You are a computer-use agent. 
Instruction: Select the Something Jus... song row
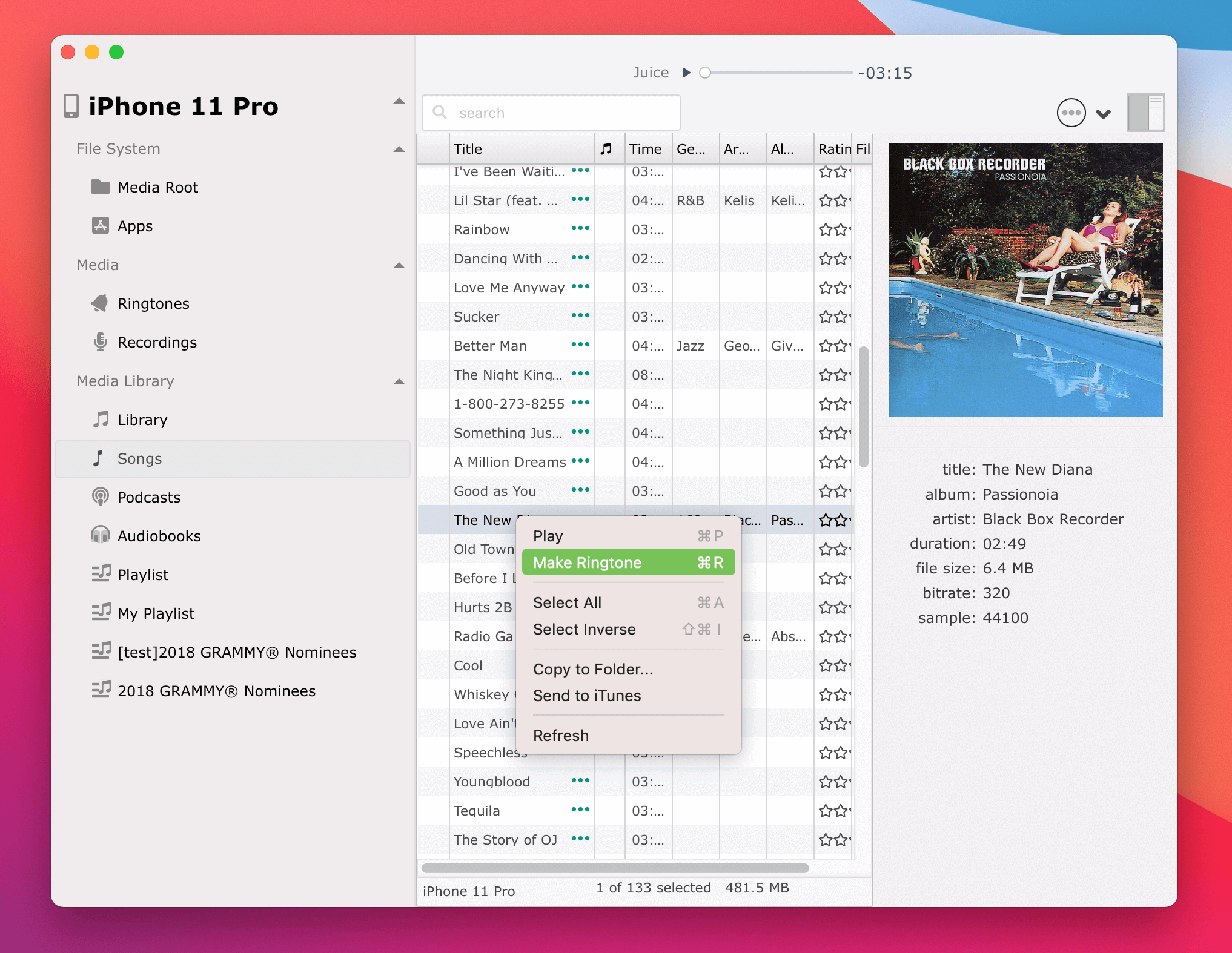click(x=635, y=433)
